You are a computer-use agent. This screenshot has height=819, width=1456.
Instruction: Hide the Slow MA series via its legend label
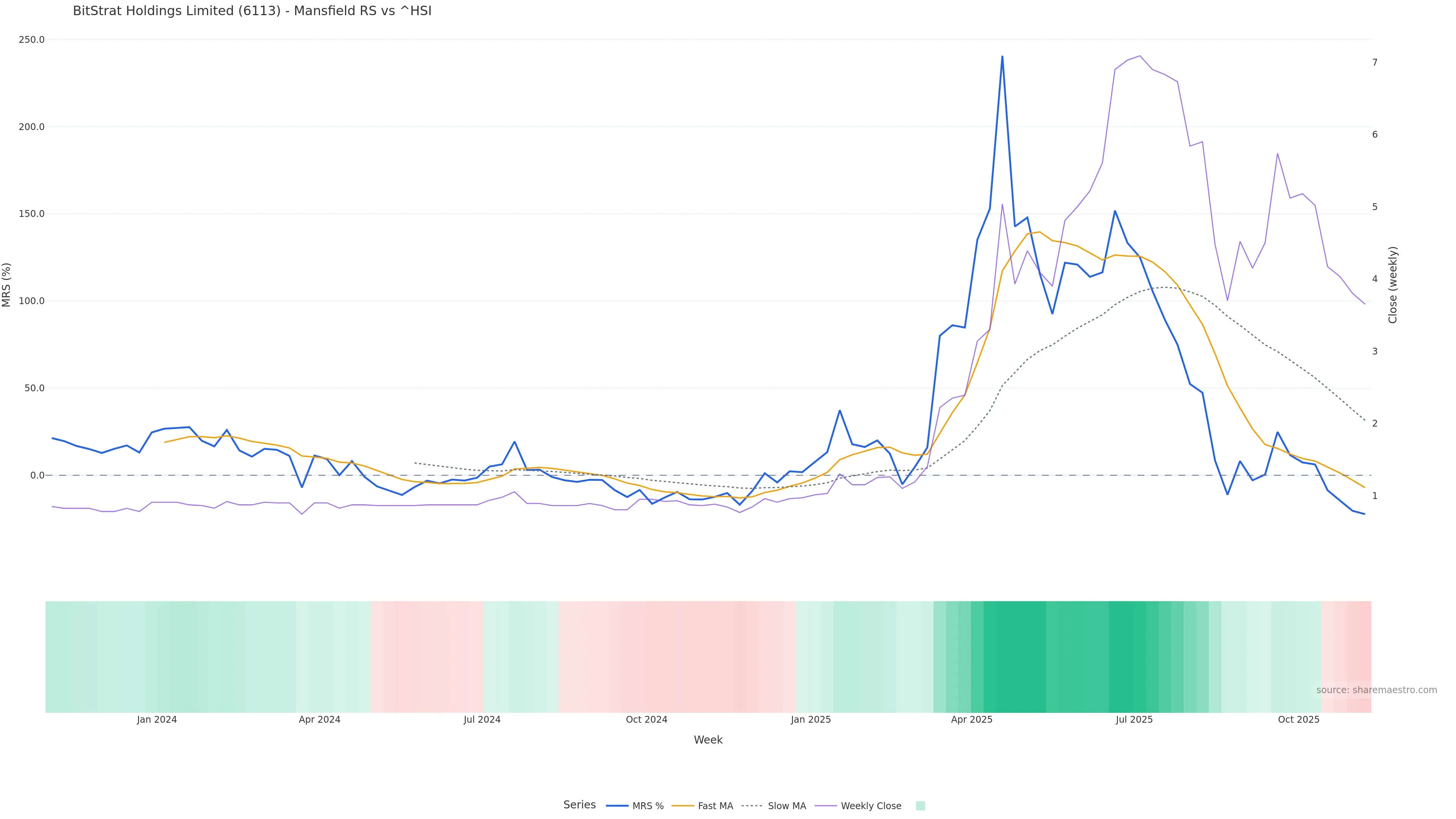point(787,806)
